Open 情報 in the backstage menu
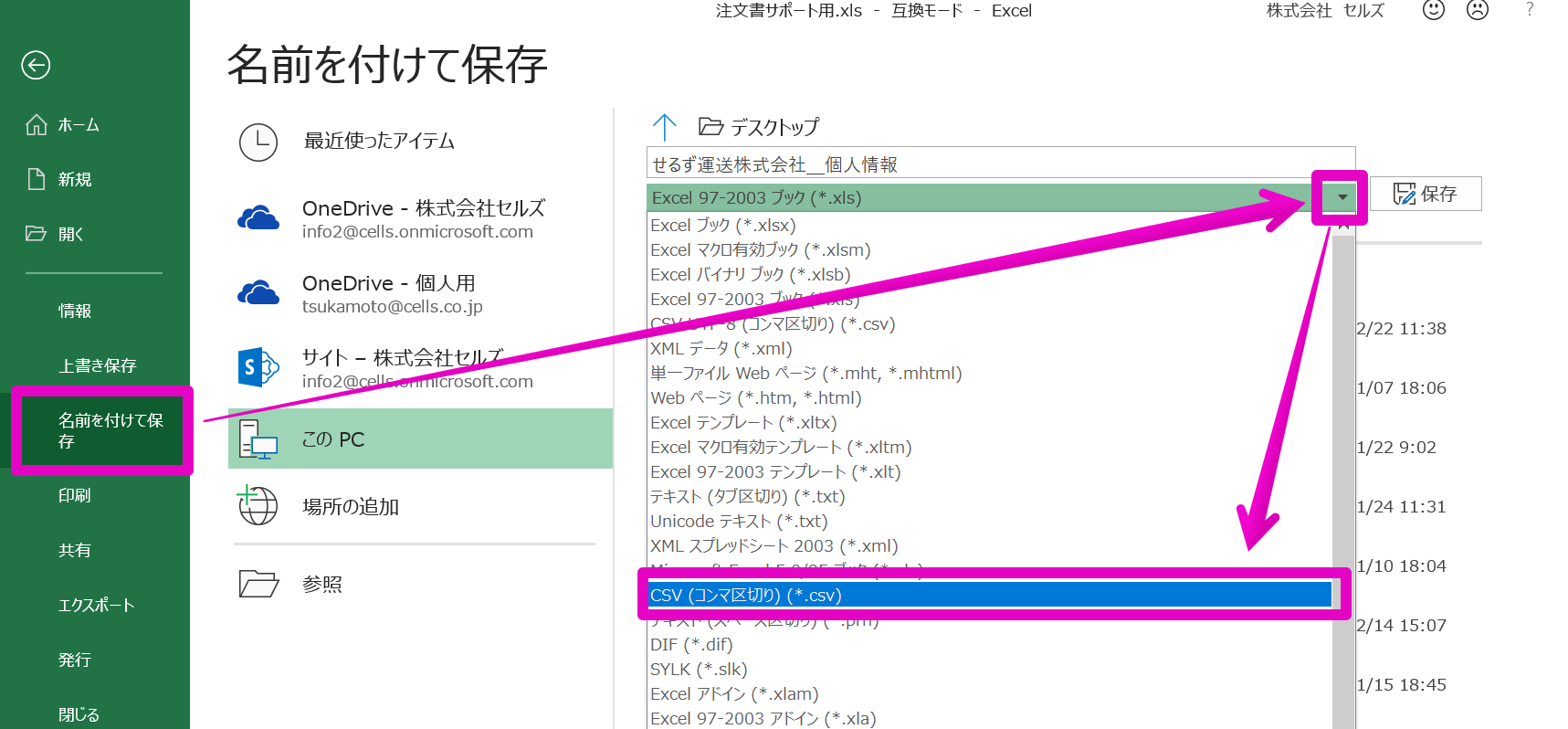Screen dimensions: 1568x729 click(x=75, y=311)
